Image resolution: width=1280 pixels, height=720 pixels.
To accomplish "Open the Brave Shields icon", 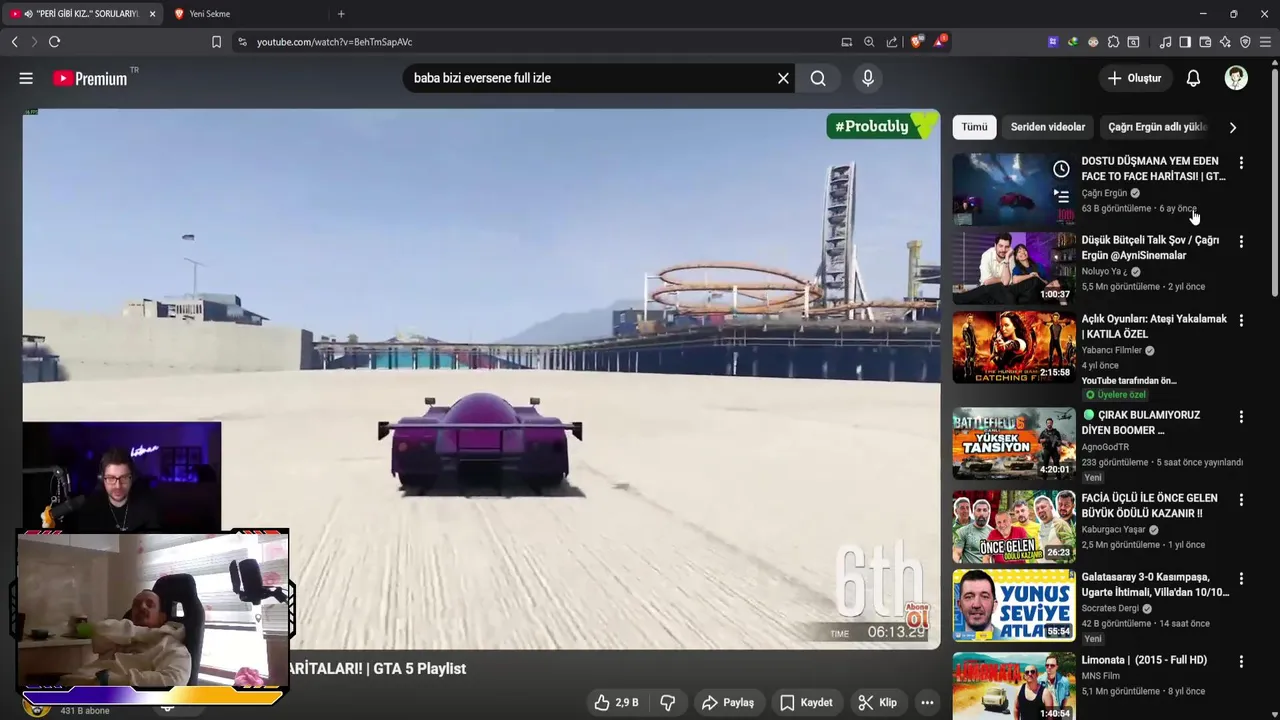I will [916, 42].
